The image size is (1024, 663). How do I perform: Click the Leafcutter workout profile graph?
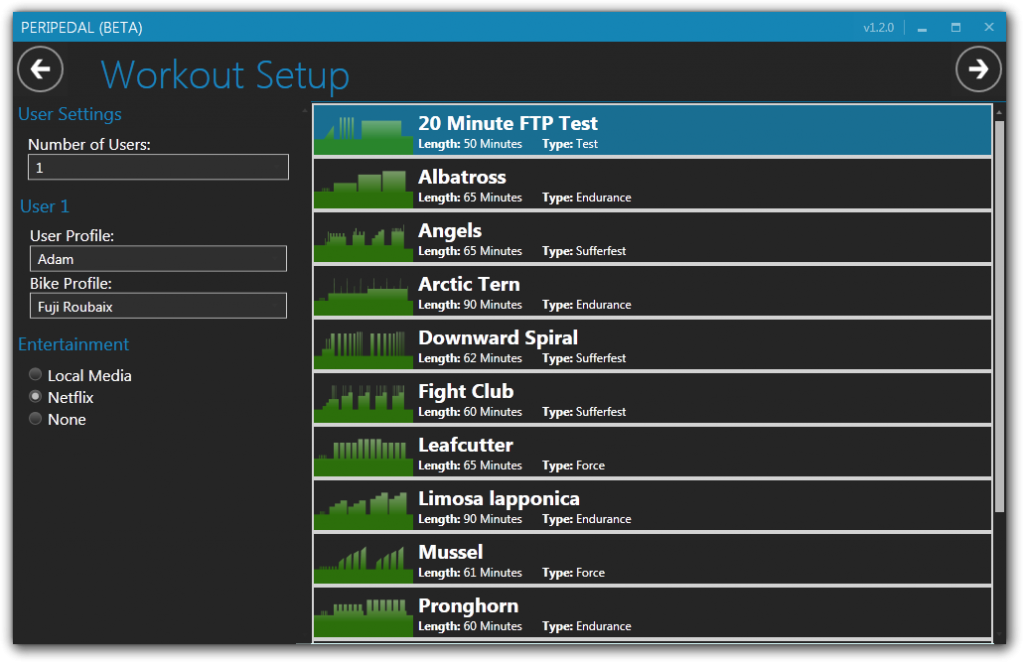[x=363, y=453]
